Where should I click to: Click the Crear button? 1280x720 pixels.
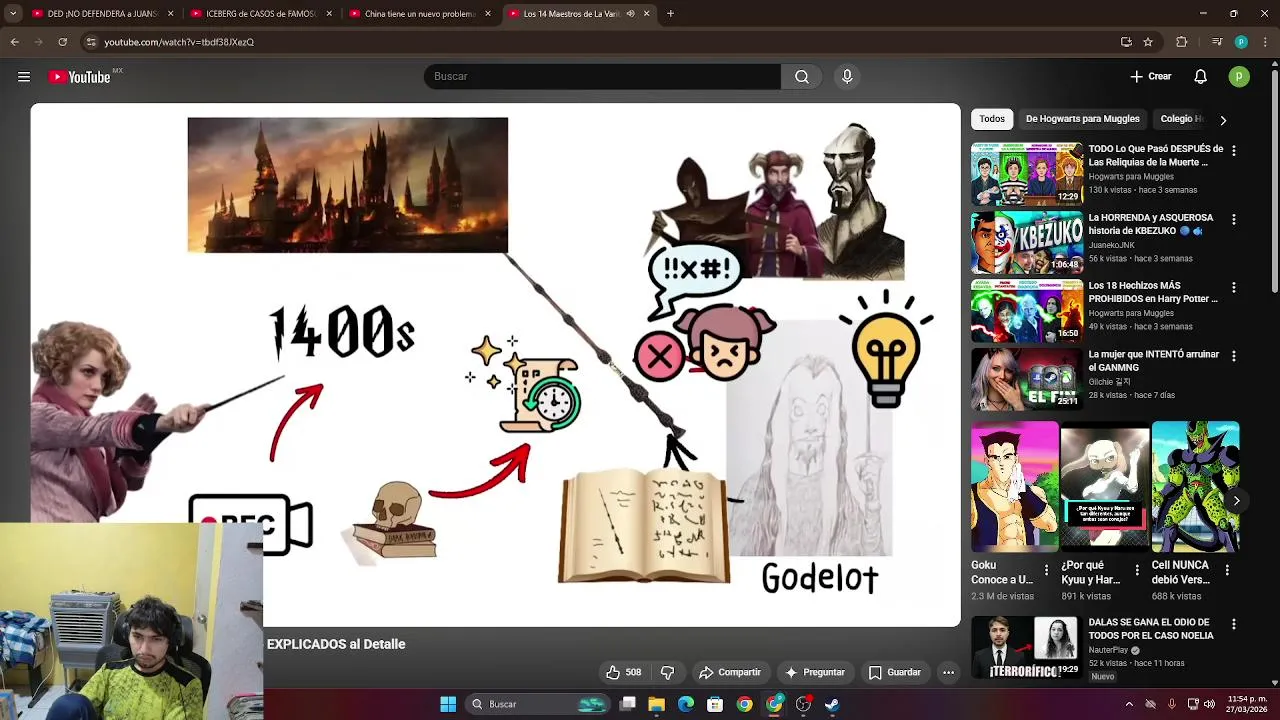[1150, 77]
